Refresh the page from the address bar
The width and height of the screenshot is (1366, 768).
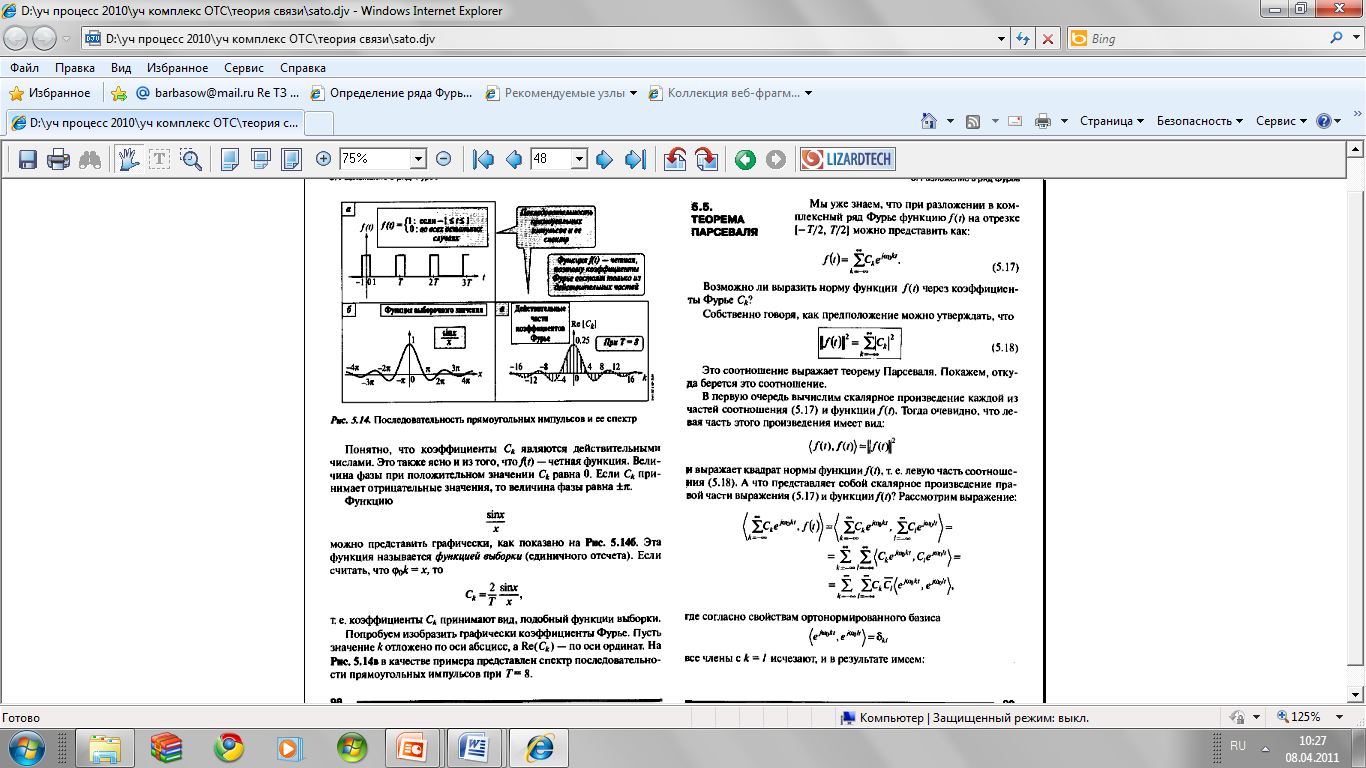[1024, 39]
